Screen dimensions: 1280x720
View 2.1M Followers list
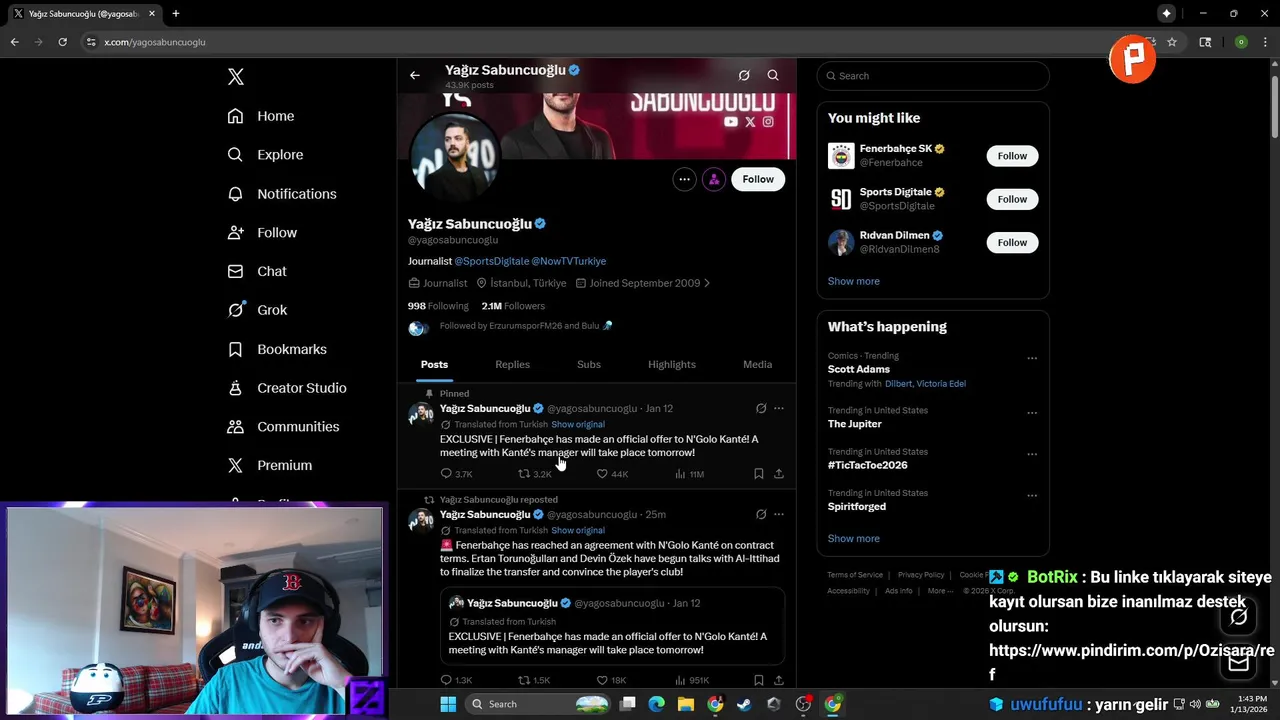coord(513,306)
